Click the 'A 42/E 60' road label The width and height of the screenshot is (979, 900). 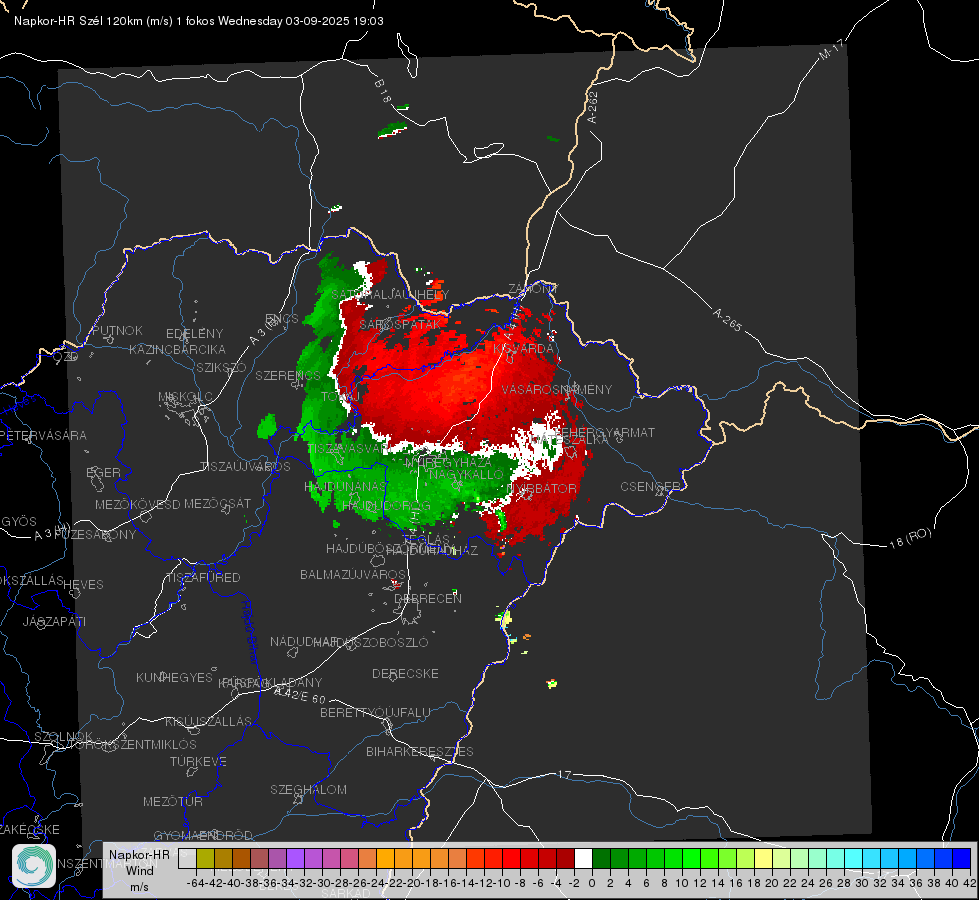coord(300,695)
